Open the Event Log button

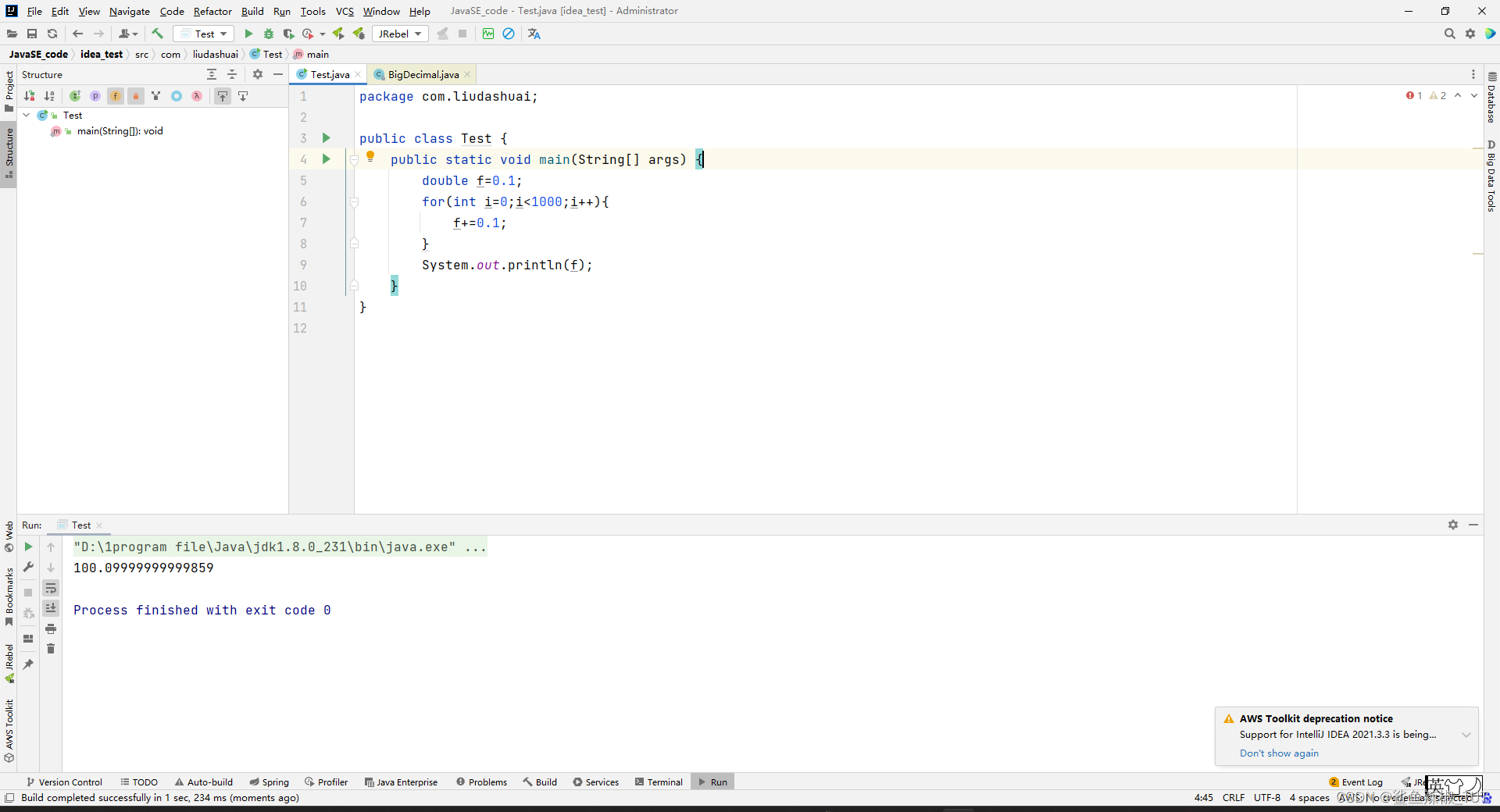pyautogui.click(x=1355, y=782)
